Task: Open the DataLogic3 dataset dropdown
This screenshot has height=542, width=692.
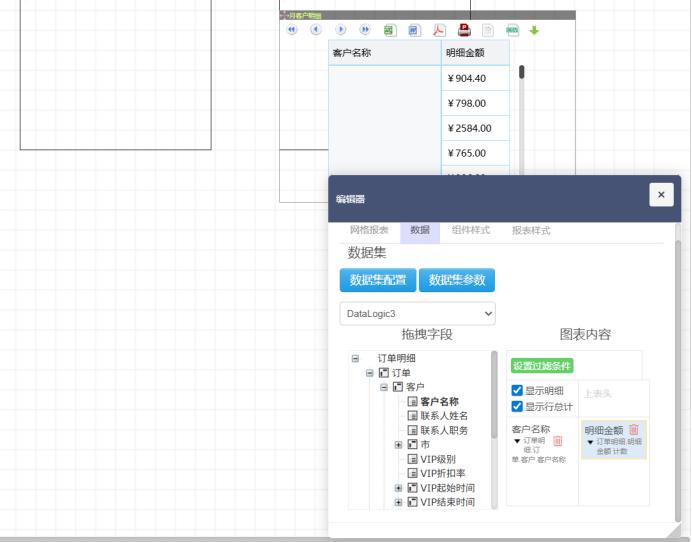Action: [417, 314]
